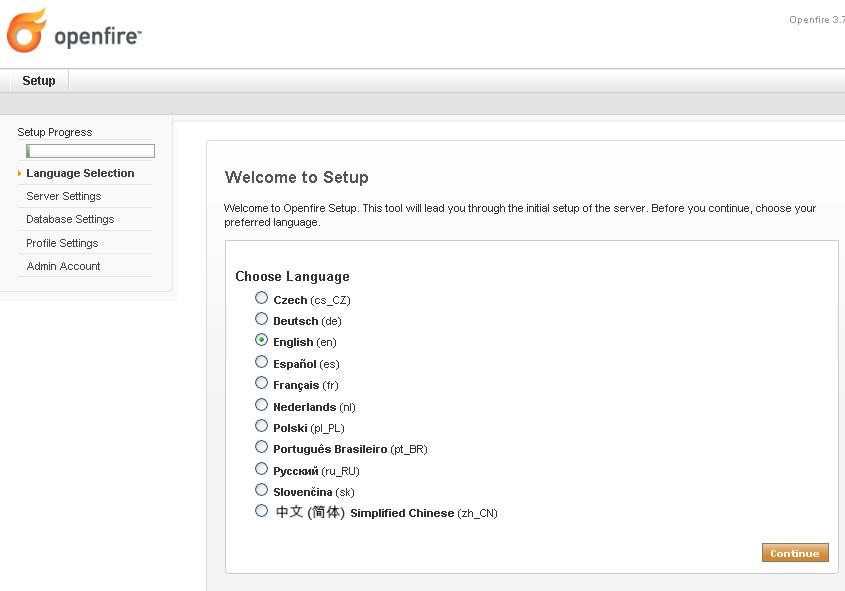845x591 pixels.
Task: Click the Simplified Chinese (zh_CN) label
Action: coord(386,512)
